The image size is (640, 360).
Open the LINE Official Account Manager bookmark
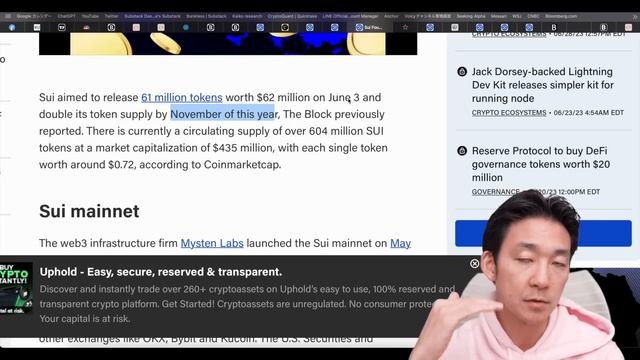click(x=350, y=16)
